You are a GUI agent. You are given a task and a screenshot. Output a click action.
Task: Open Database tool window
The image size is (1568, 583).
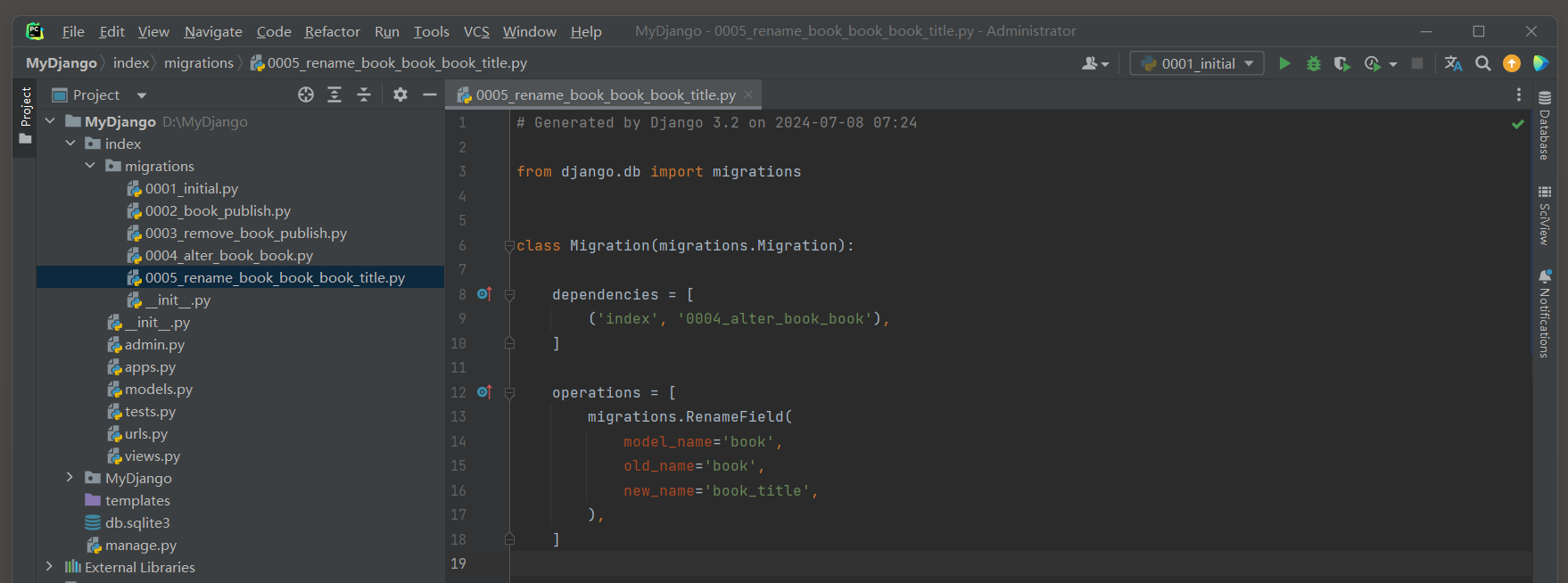[1545, 126]
